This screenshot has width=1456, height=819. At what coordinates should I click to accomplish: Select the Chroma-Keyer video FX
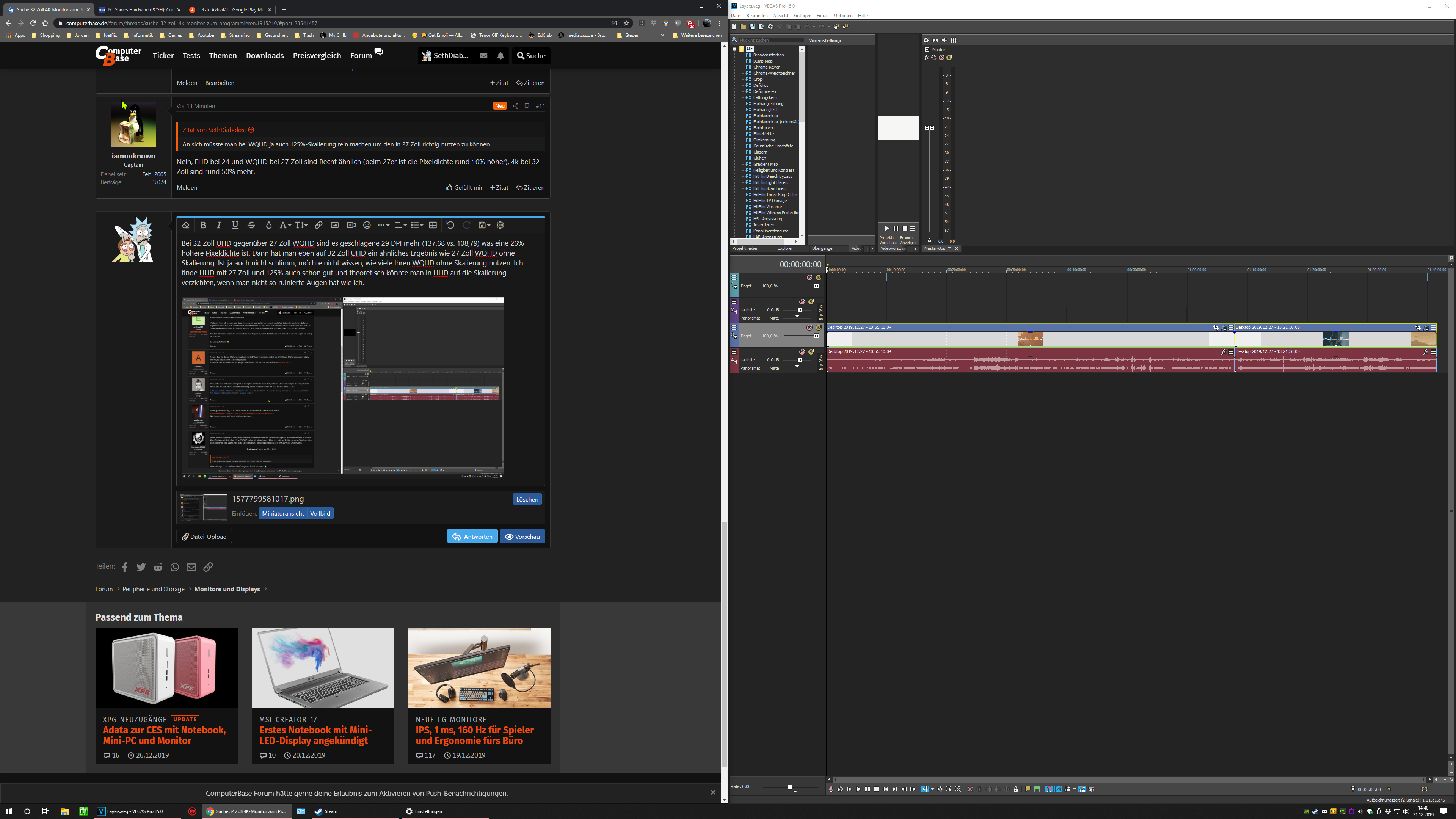pyautogui.click(x=766, y=67)
